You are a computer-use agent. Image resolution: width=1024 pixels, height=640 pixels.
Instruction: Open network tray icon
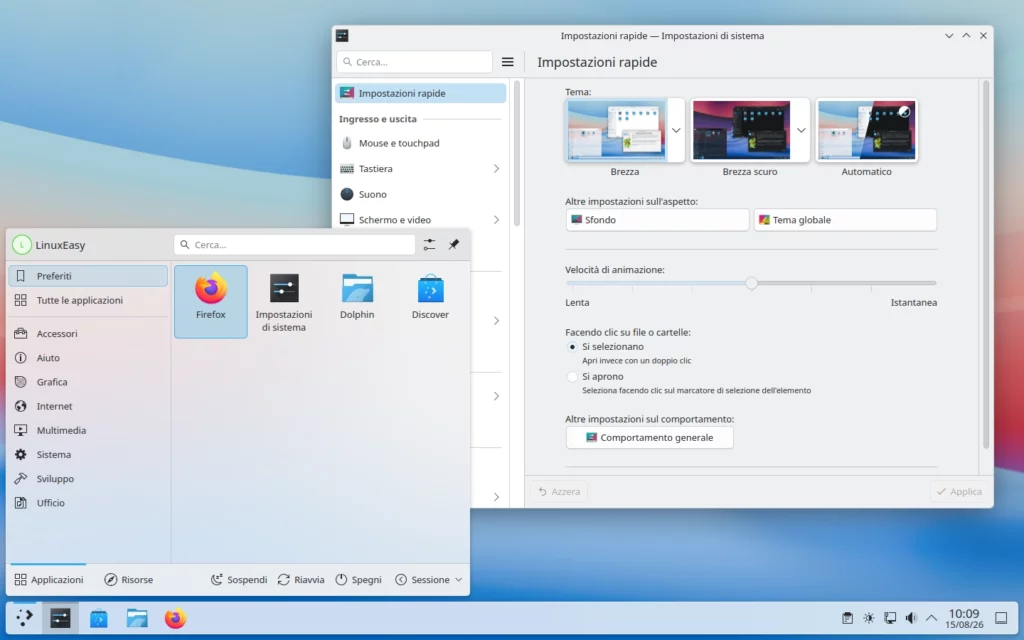pyautogui.click(x=890, y=618)
